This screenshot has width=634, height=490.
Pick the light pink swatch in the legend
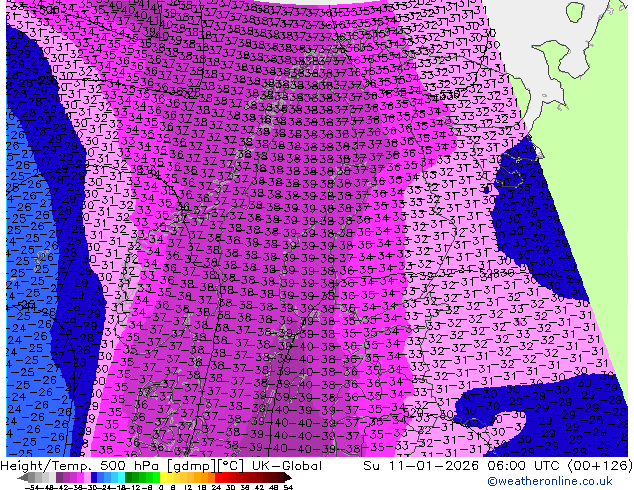point(87,478)
